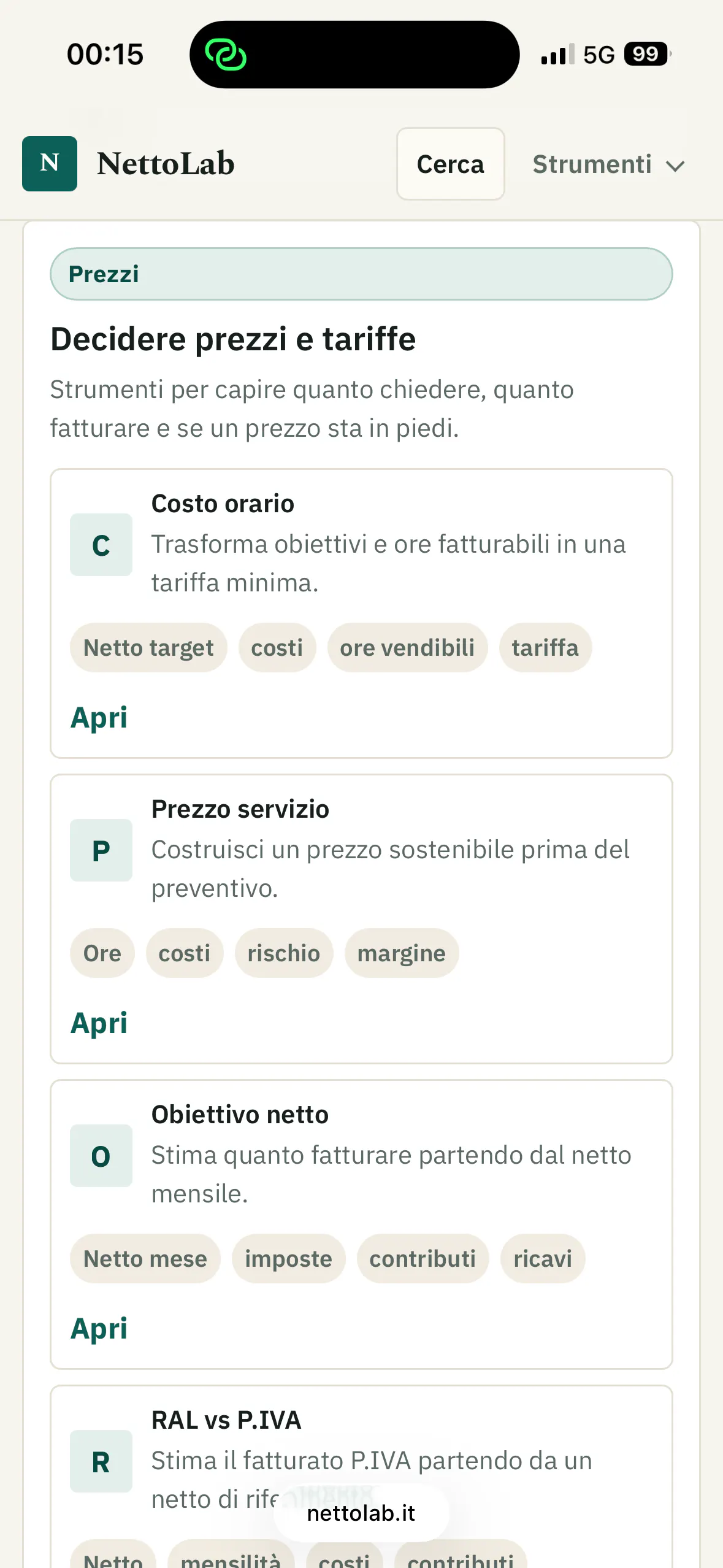This screenshot has width=723, height=1568.
Task: Open the Costo orario tool via Apri
Action: point(99,718)
